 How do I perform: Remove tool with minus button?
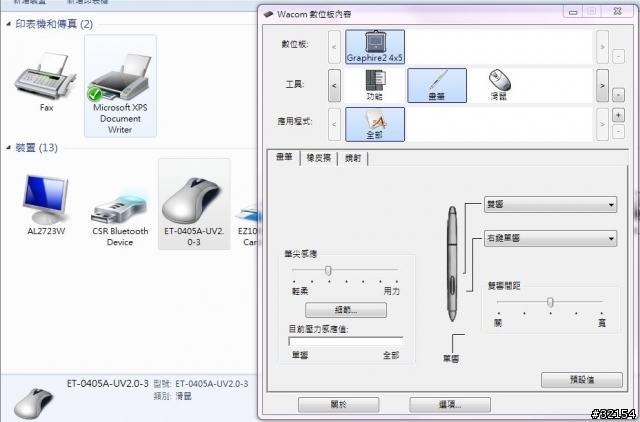[618, 95]
